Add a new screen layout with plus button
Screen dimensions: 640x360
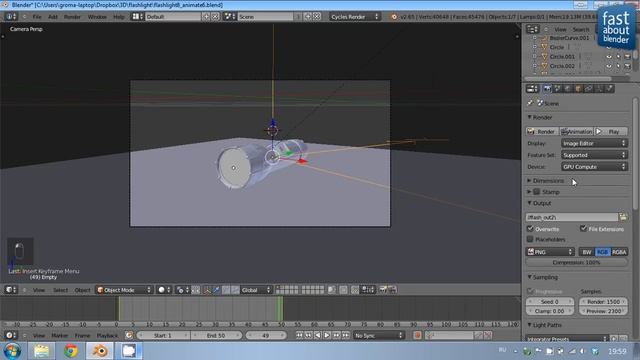point(206,16)
